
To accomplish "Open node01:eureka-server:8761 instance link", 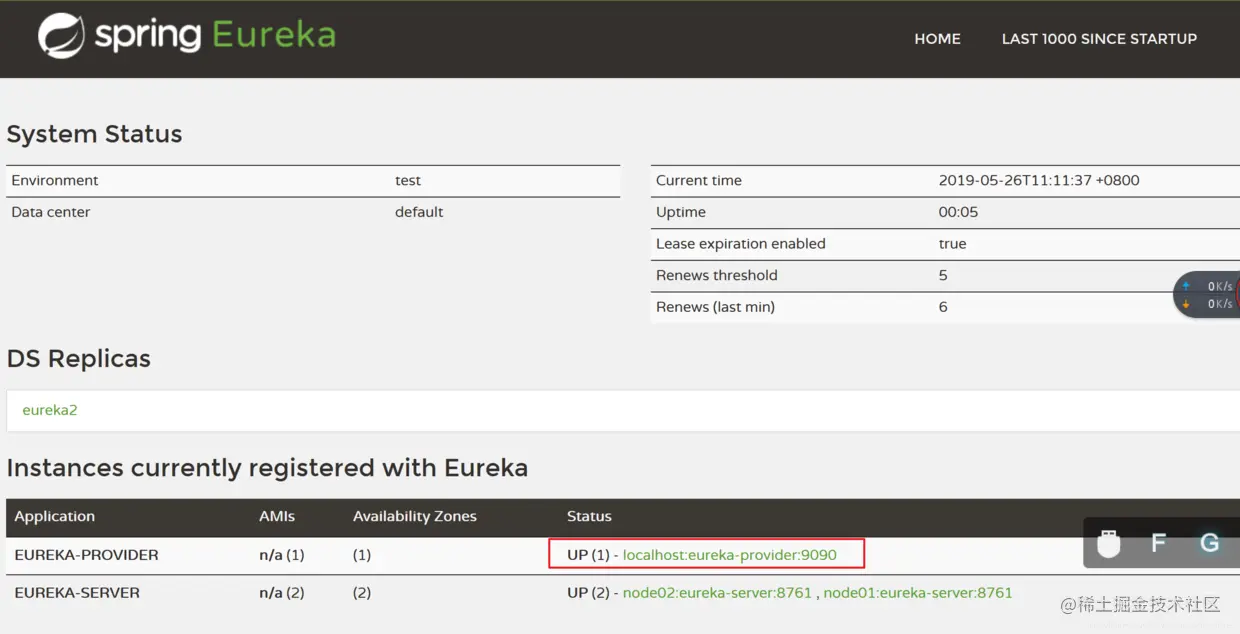I will [918, 593].
